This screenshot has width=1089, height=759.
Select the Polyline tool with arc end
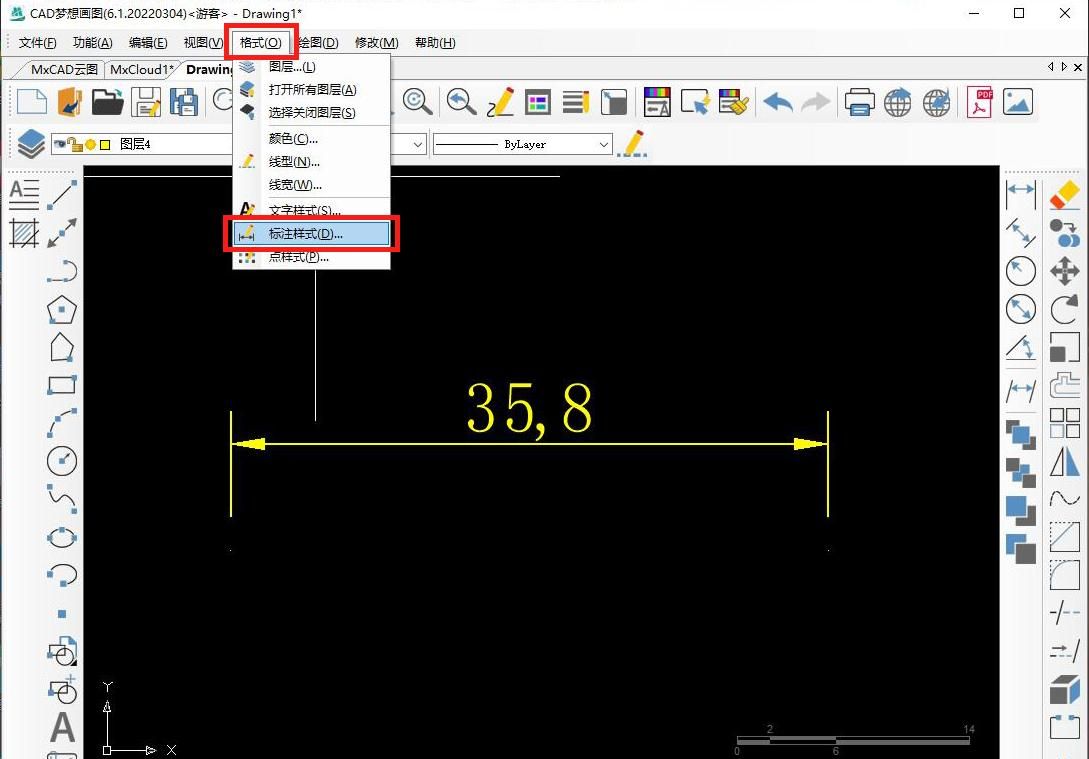62,271
